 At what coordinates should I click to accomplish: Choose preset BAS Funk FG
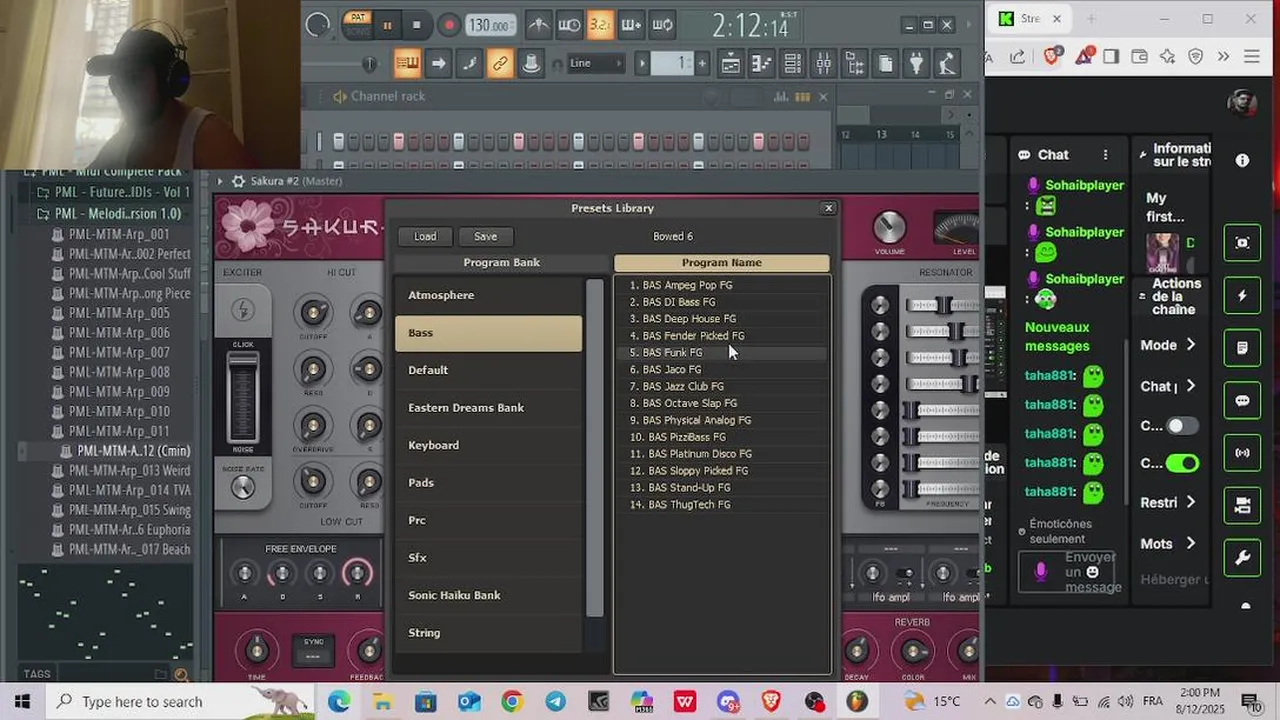click(x=721, y=352)
